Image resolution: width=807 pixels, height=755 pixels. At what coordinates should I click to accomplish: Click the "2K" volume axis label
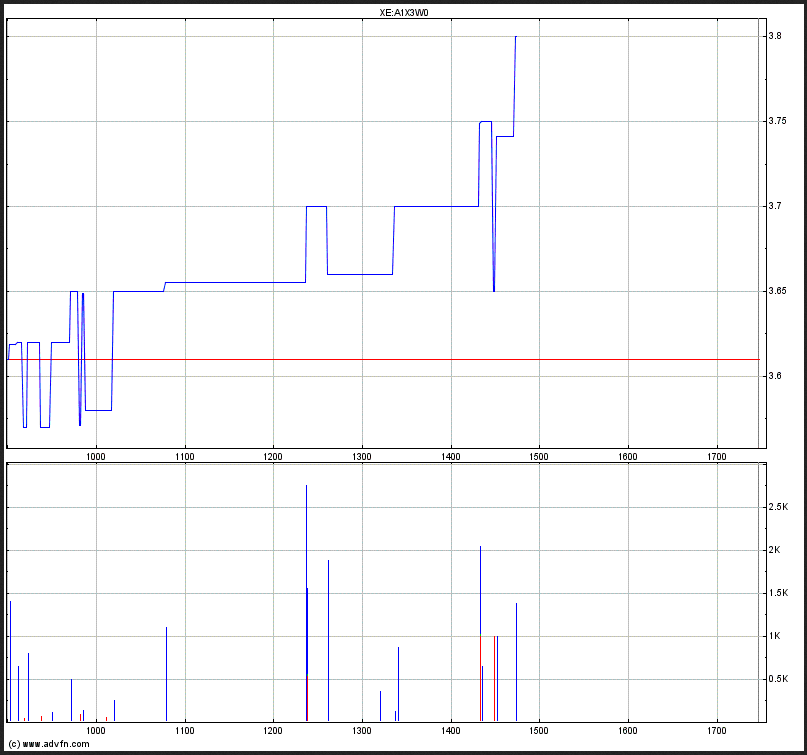point(775,550)
